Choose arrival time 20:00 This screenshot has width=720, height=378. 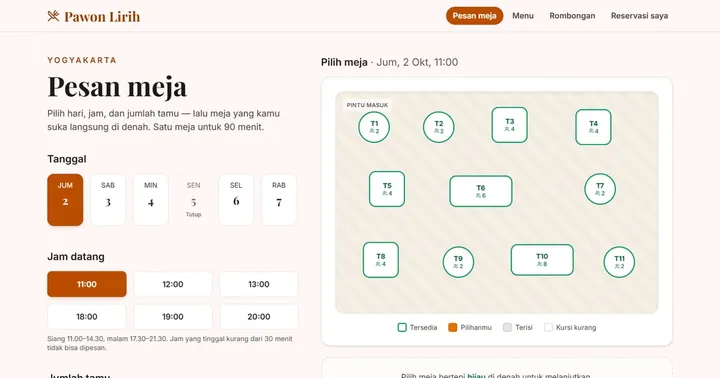tap(259, 316)
